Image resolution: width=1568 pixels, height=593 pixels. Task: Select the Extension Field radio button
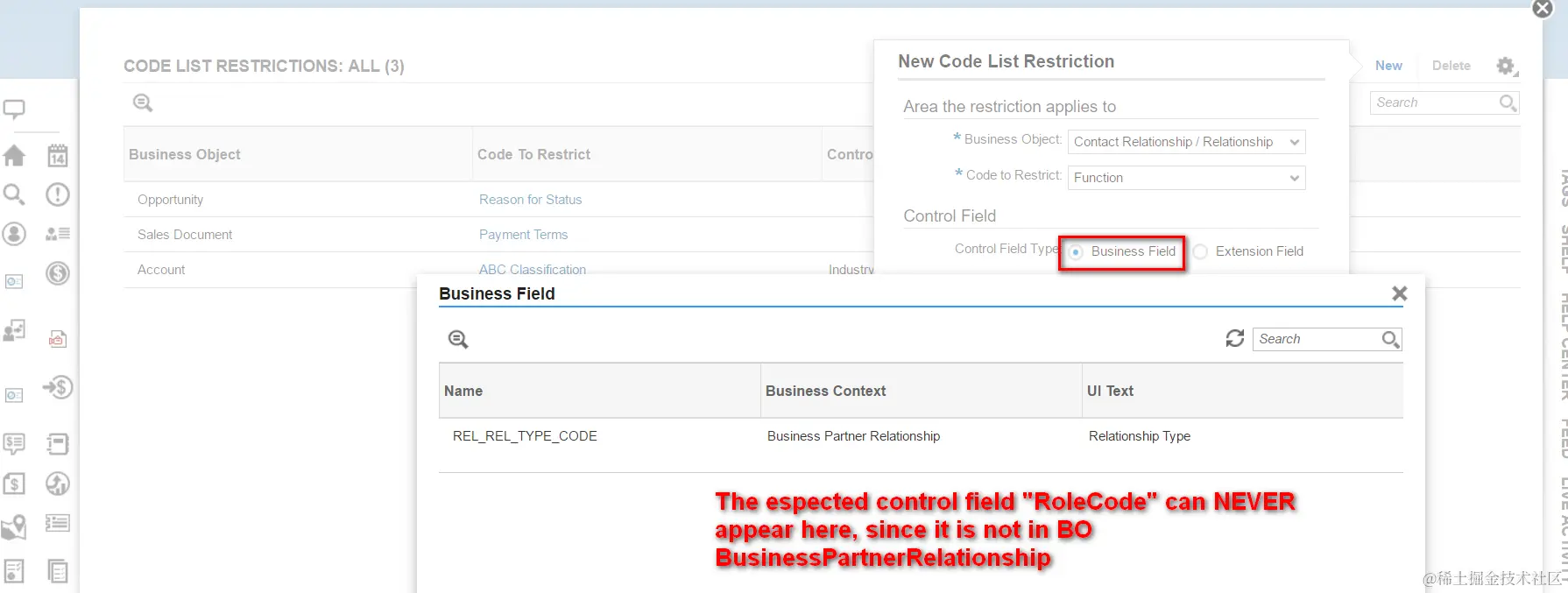1201,251
